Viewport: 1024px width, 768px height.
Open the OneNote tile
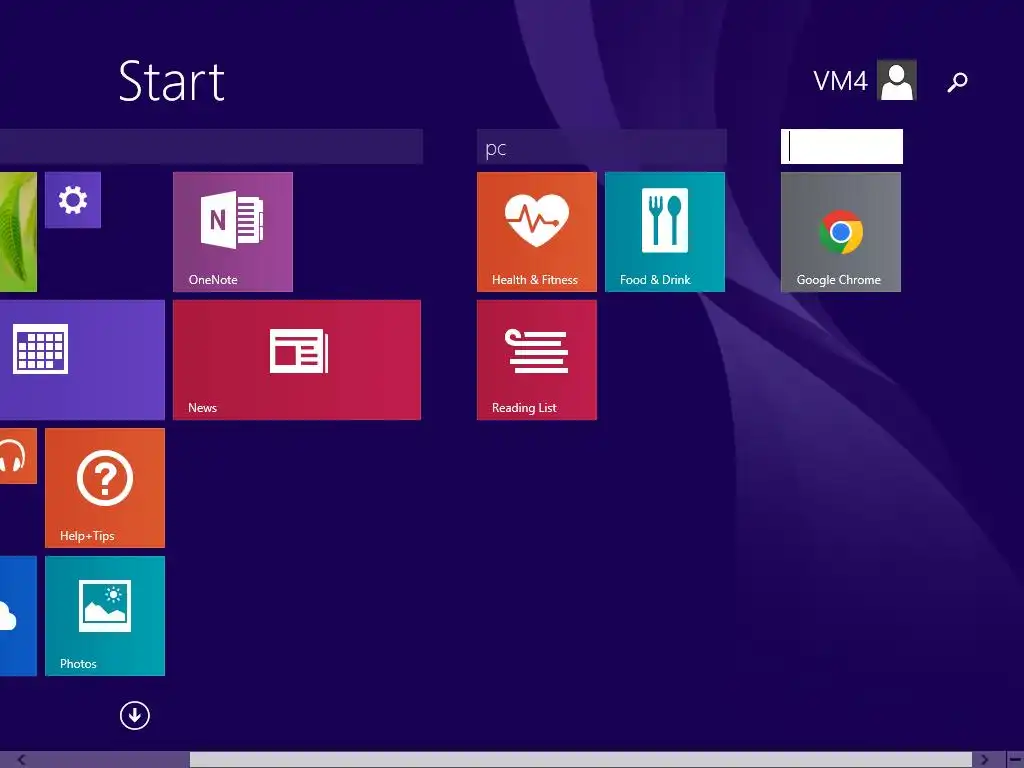(x=232, y=232)
